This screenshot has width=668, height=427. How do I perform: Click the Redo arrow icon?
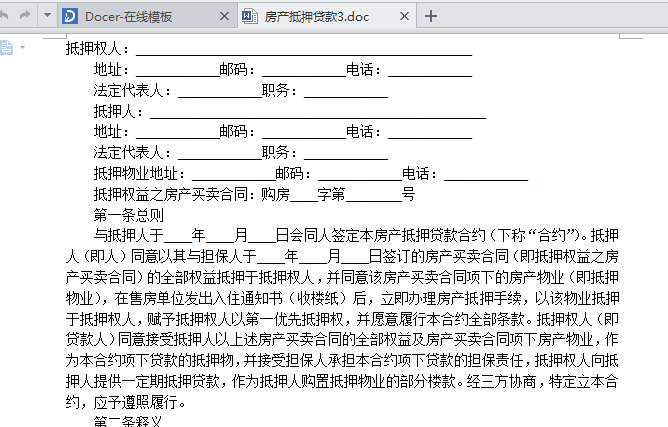(x=25, y=16)
